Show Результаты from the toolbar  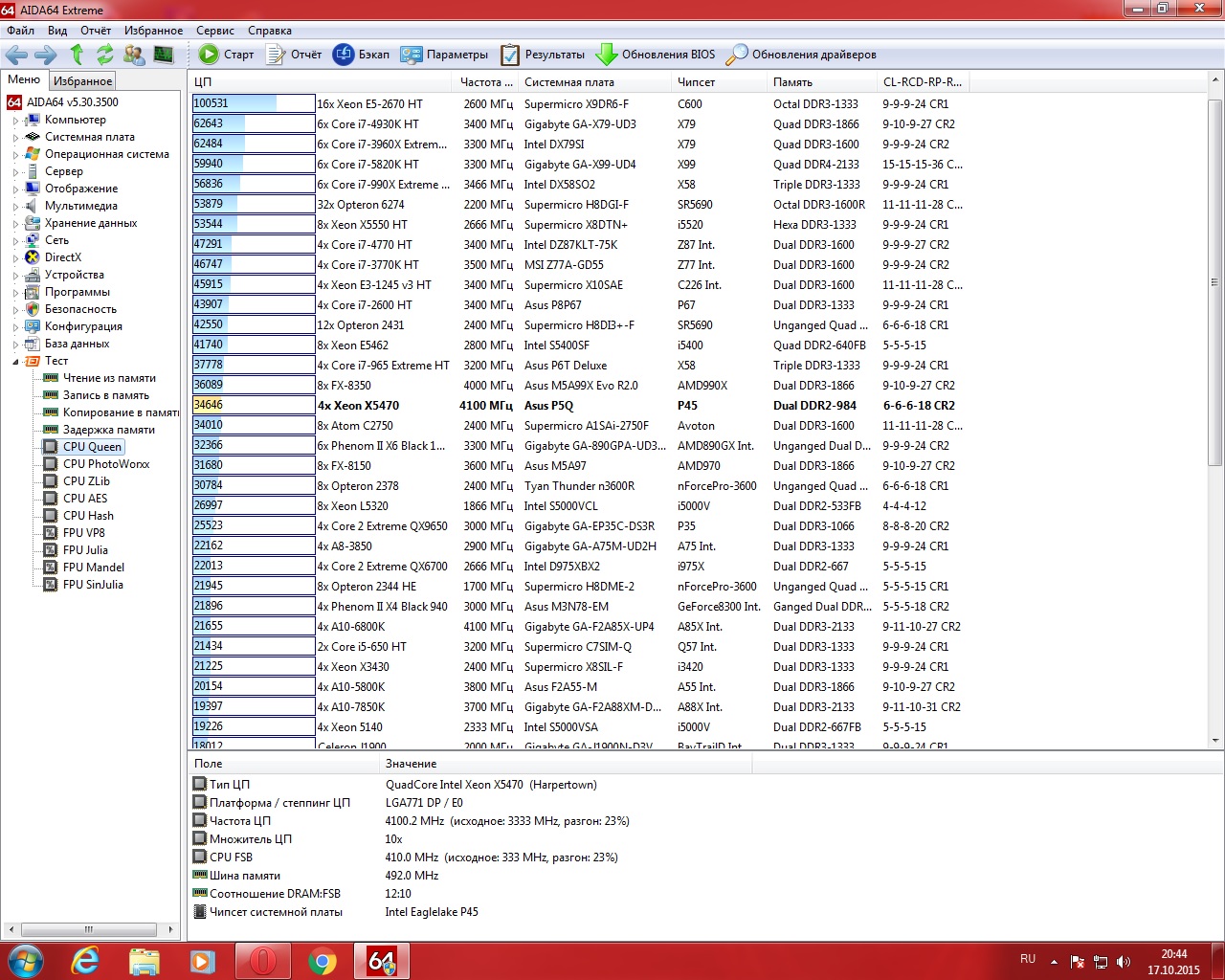tap(543, 55)
